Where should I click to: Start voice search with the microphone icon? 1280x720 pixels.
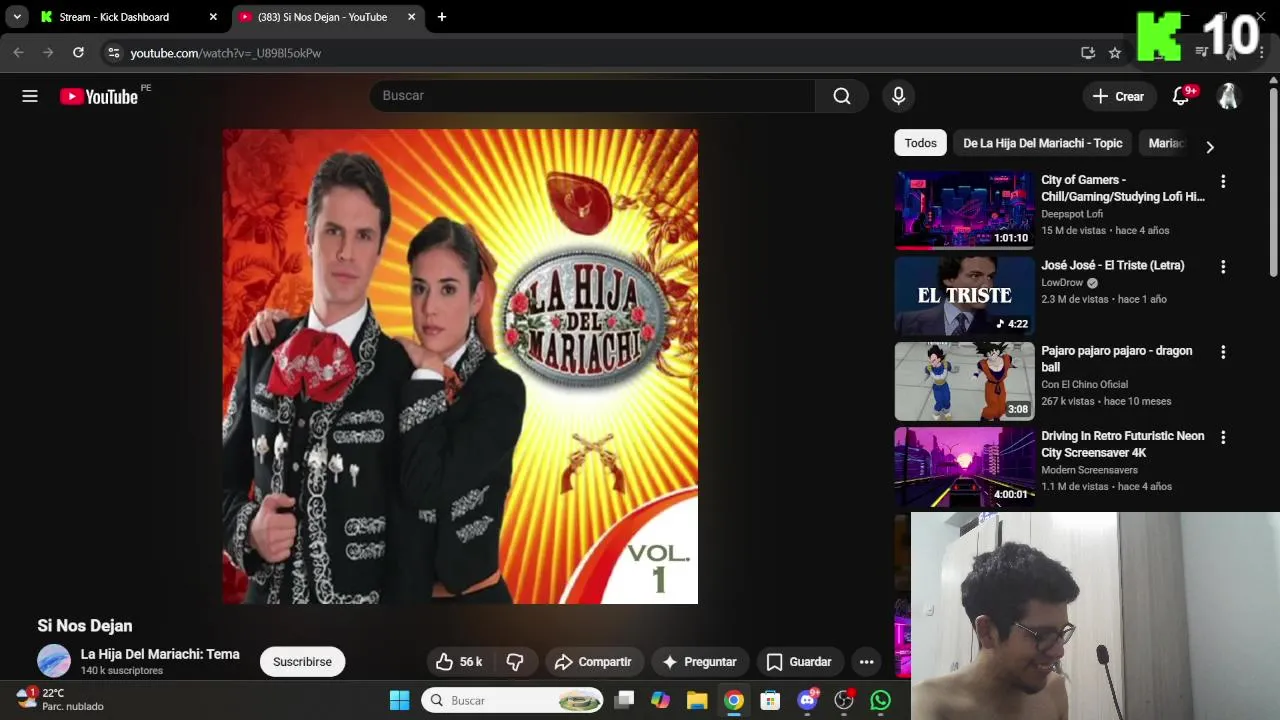pos(898,96)
